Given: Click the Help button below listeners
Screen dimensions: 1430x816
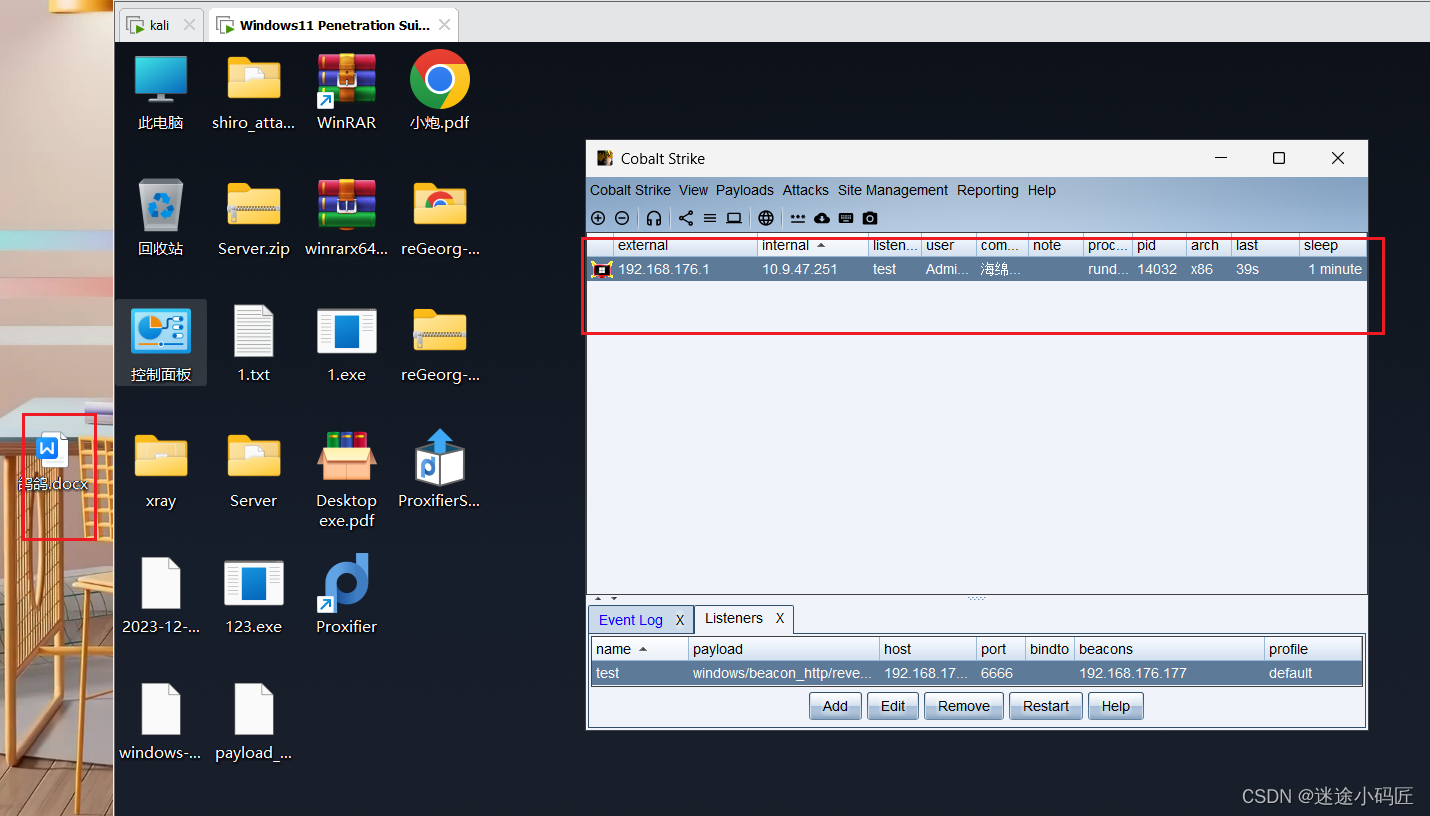Looking at the screenshot, I should coord(1116,706).
